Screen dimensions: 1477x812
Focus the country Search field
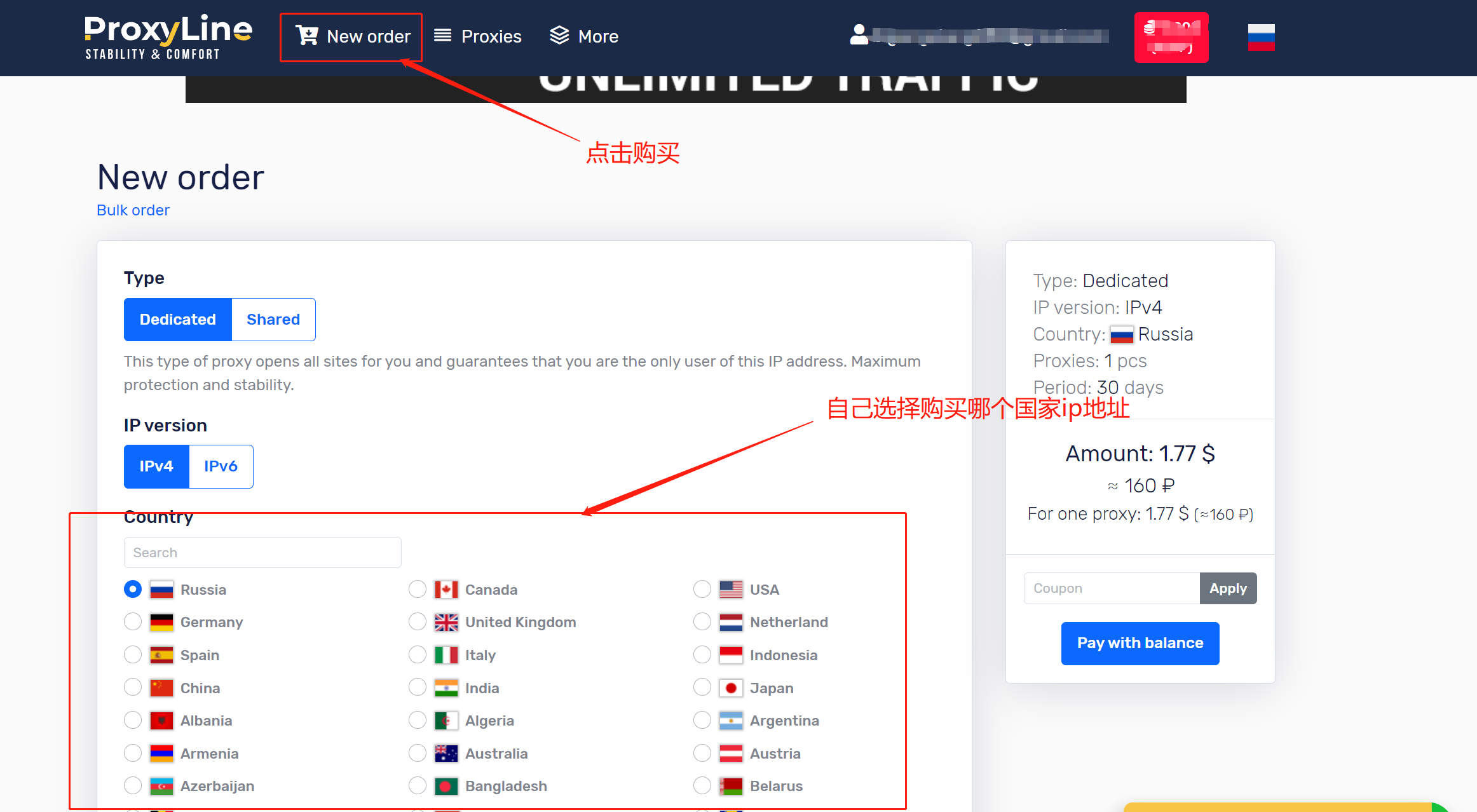point(262,553)
